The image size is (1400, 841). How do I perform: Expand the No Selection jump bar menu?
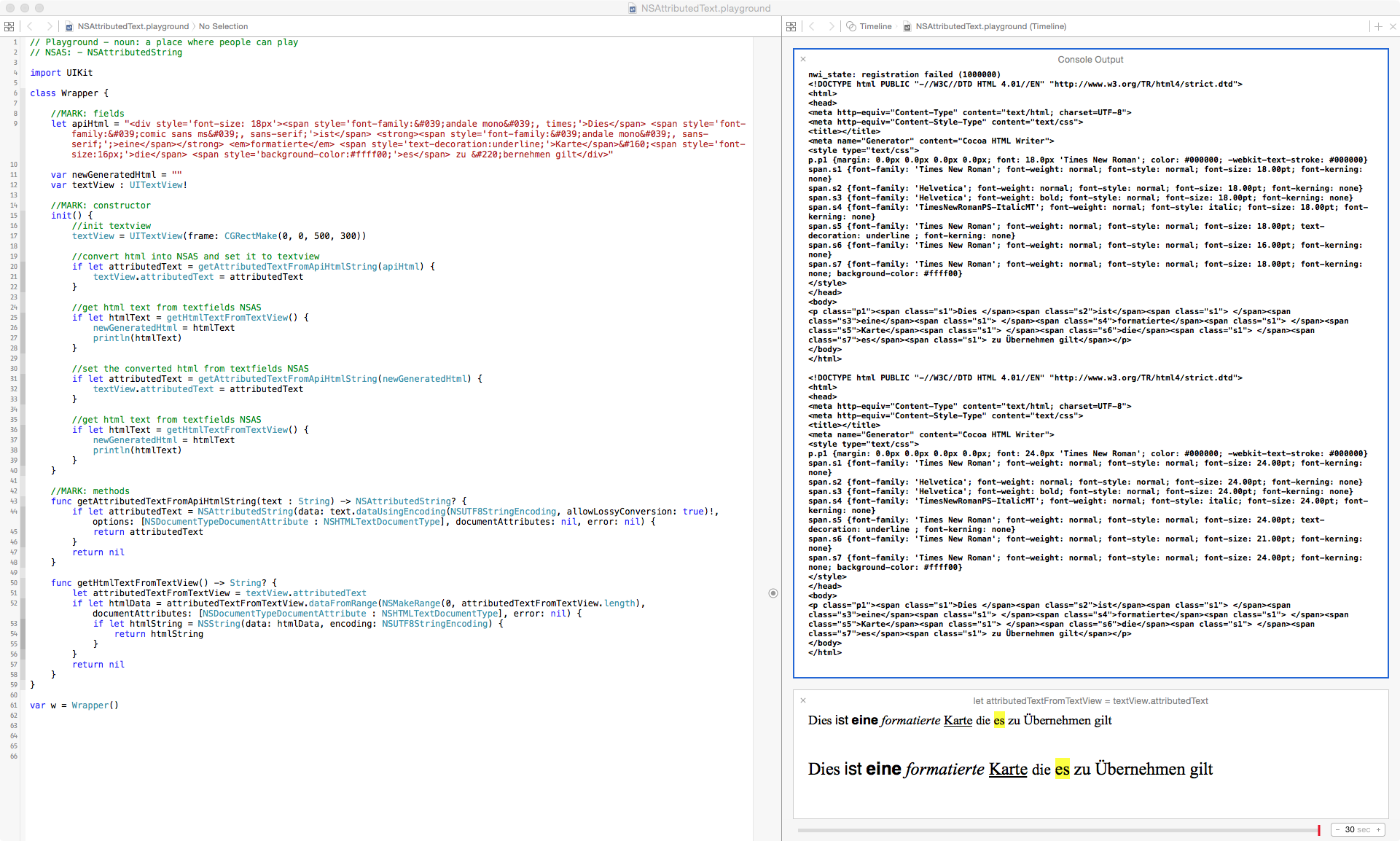point(223,26)
